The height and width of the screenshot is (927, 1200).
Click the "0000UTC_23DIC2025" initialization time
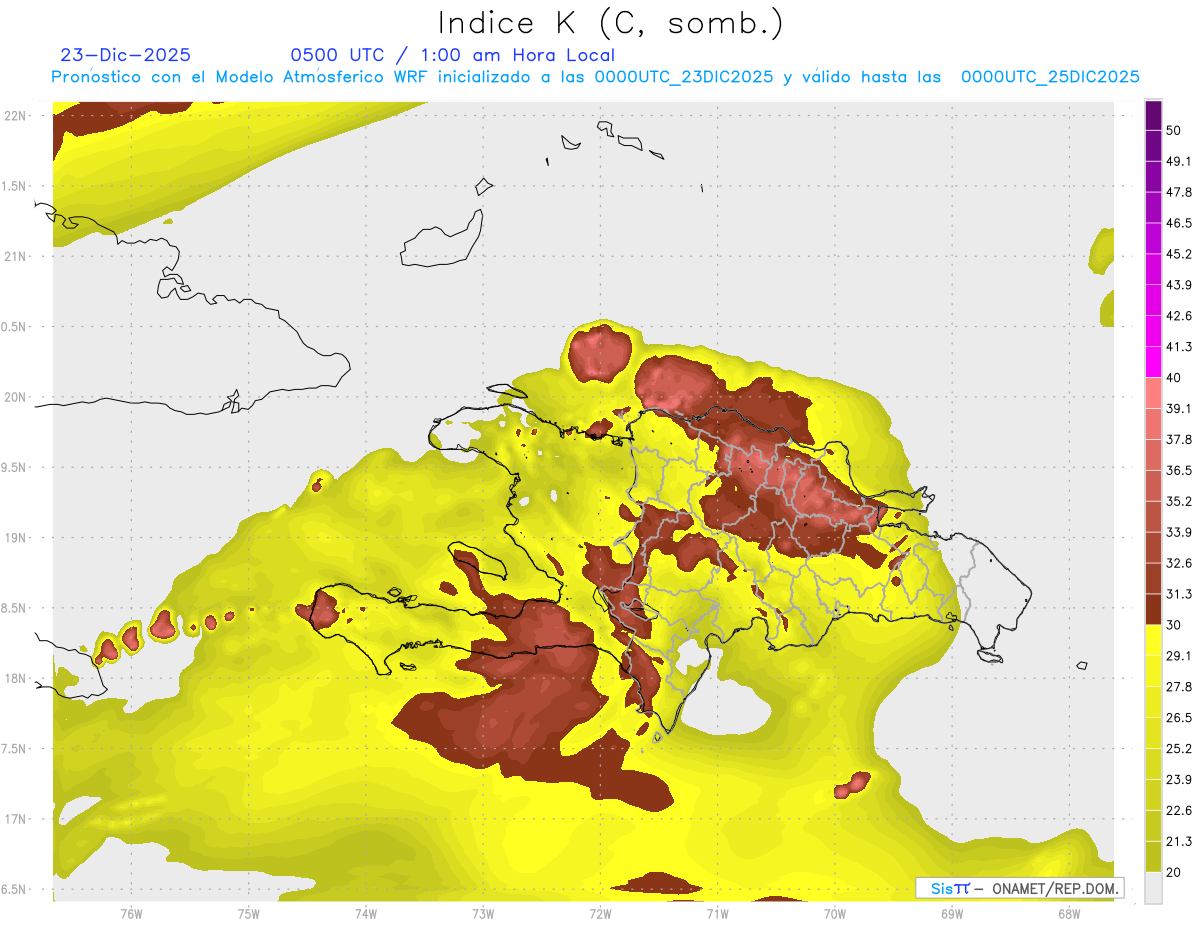click(x=684, y=77)
